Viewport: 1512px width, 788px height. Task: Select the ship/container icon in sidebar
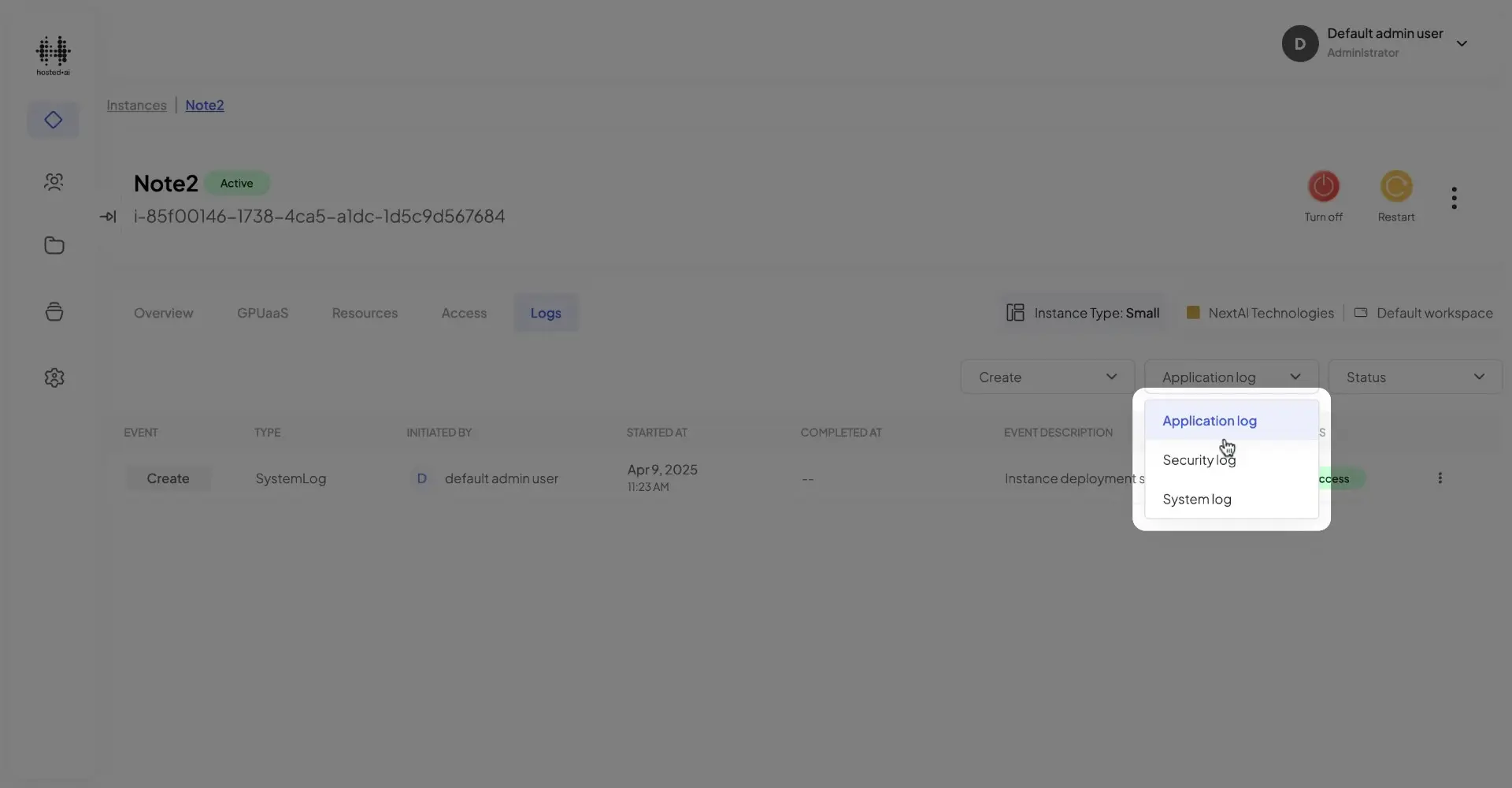(54, 311)
